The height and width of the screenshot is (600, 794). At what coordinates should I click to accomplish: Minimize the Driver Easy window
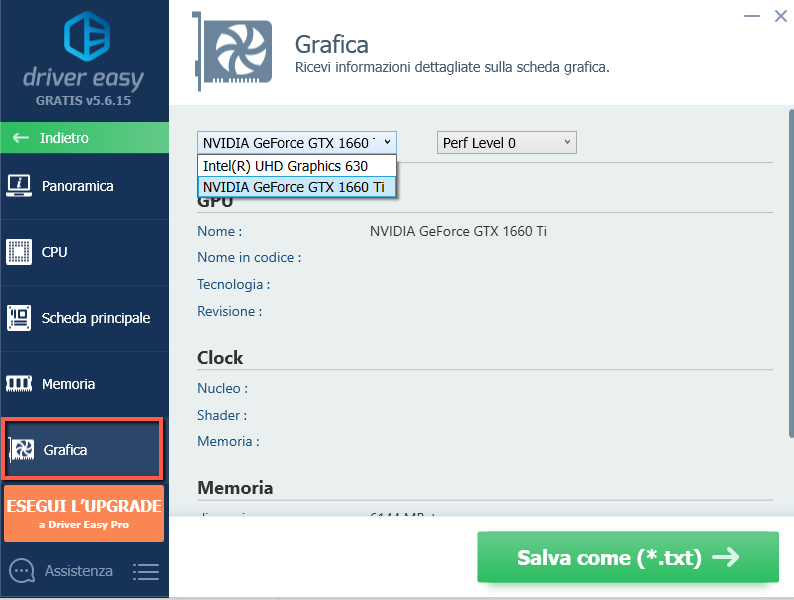tap(751, 16)
